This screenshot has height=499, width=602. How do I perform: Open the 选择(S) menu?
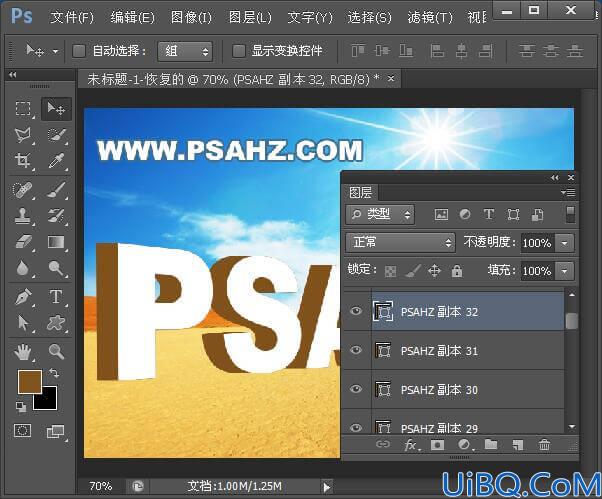pyautogui.click(x=369, y=17)
